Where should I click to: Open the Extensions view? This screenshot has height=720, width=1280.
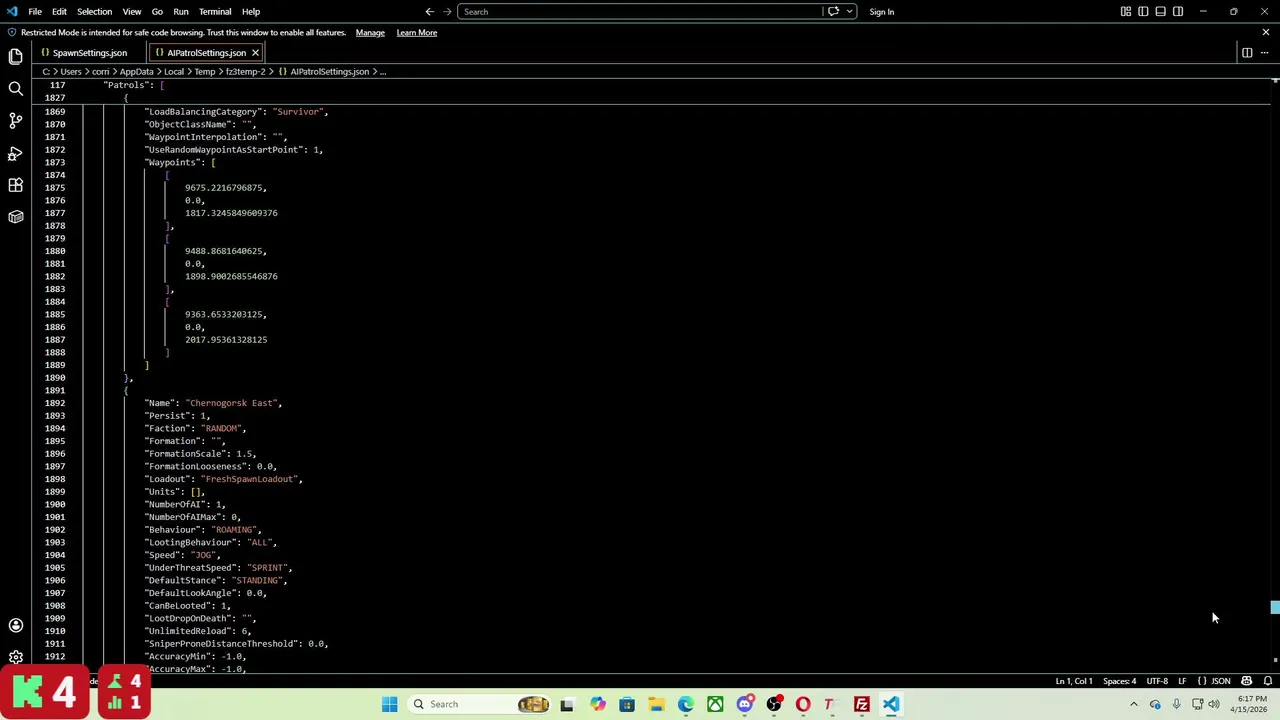(x=15, y=185)
